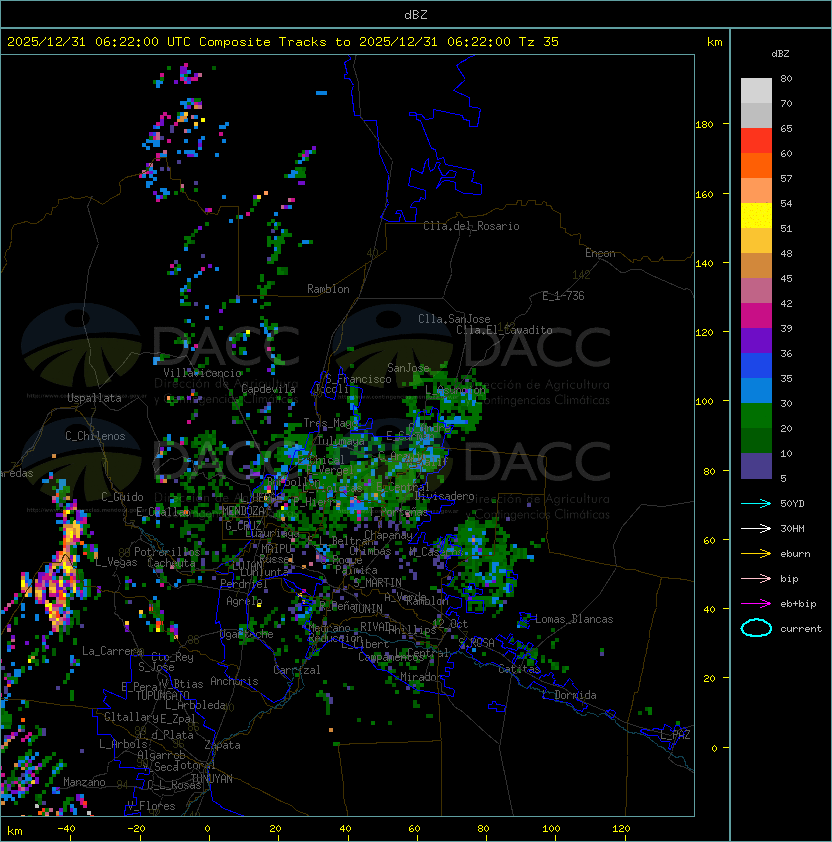
Task: Click the pink bip arrow in legend
Action: pyautogui.click(x=756, y=579)
